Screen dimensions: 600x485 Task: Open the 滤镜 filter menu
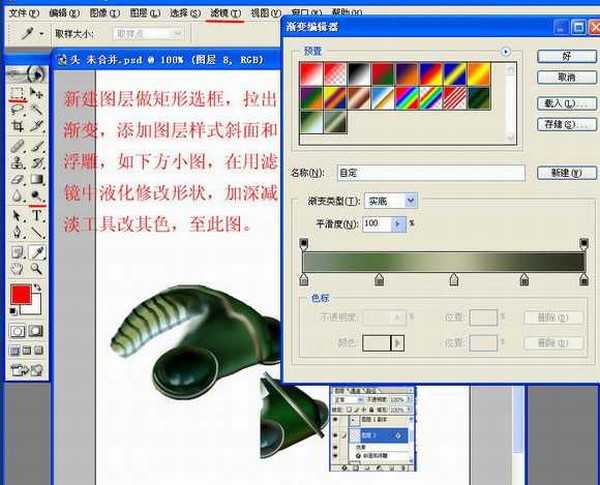click(x=225, y=13)
